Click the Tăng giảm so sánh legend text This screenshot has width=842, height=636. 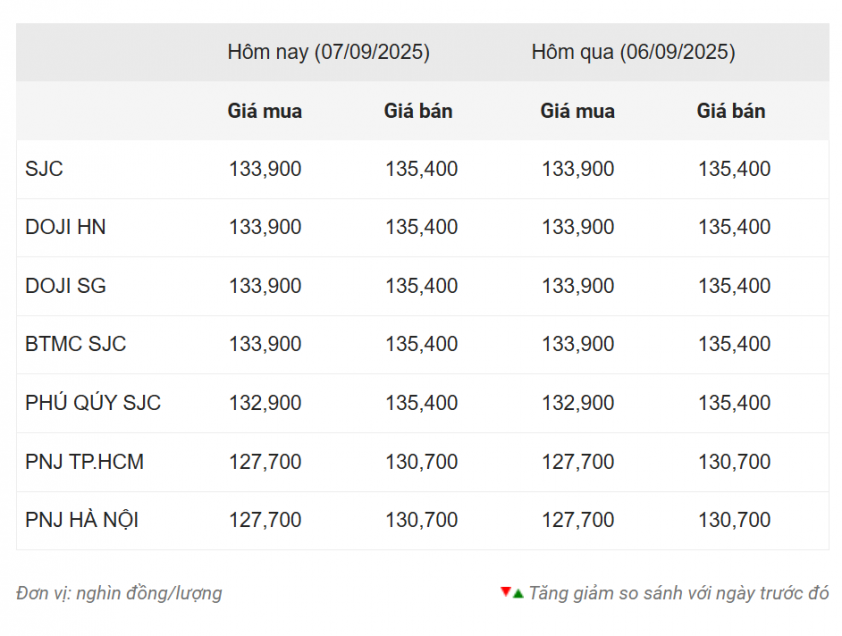coord(679,593)
